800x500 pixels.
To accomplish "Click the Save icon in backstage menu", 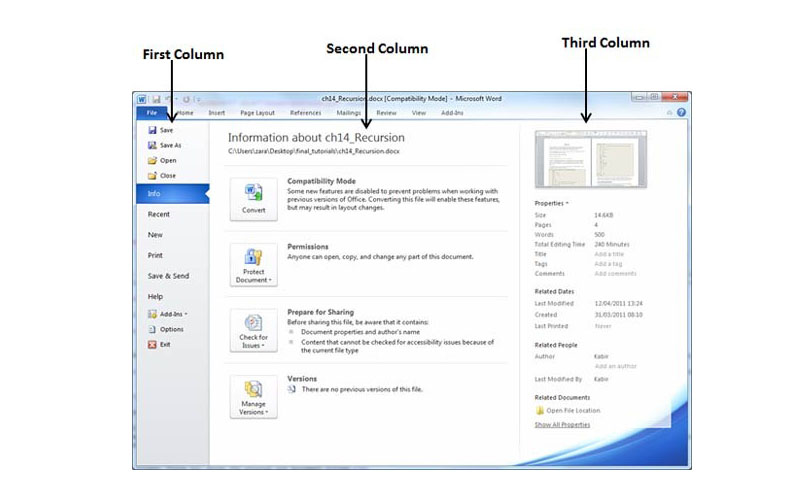I will (x=152, y=130).
